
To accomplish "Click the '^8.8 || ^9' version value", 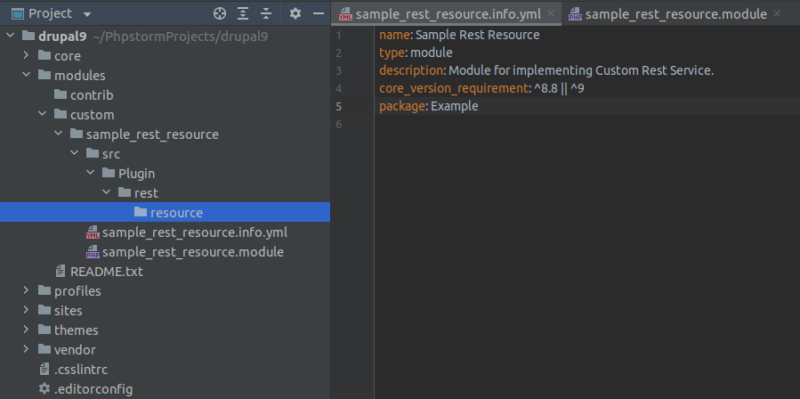I will 559,88.
